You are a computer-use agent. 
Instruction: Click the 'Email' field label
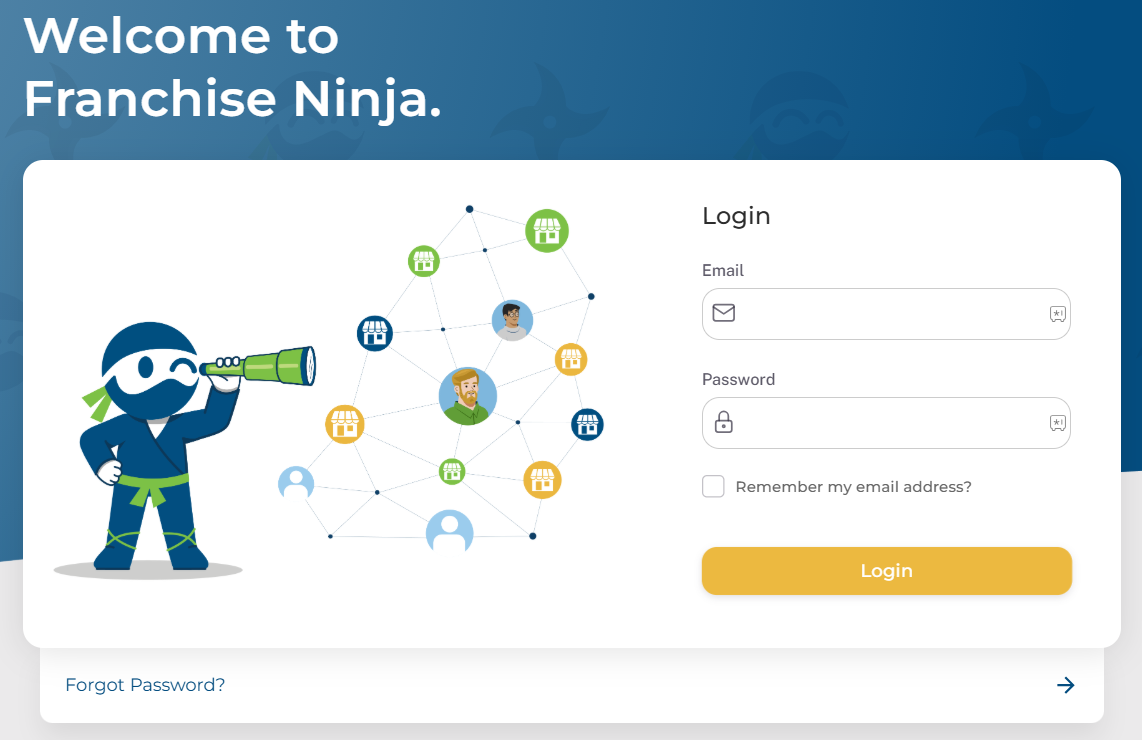723,270
